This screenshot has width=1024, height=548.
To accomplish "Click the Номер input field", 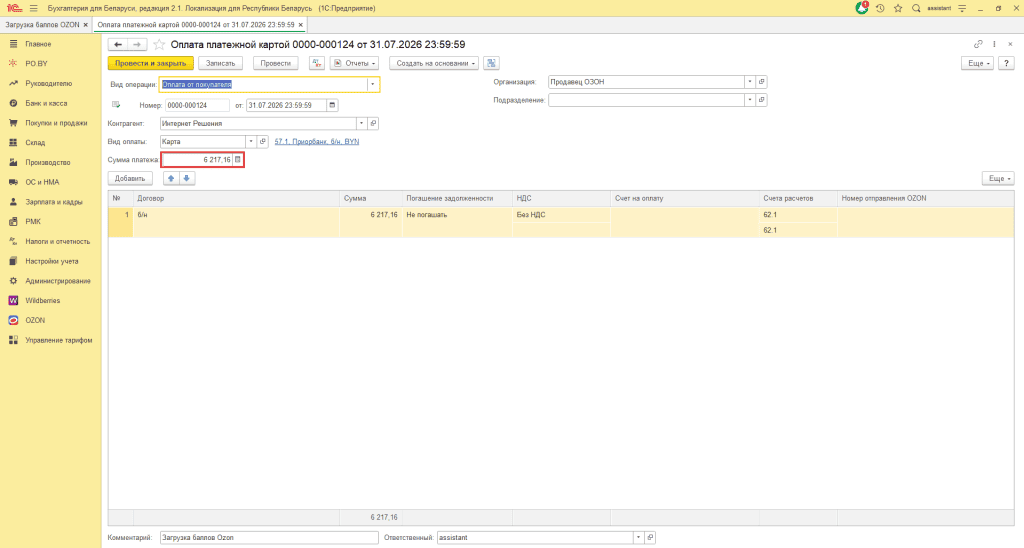I will (197, 105).
